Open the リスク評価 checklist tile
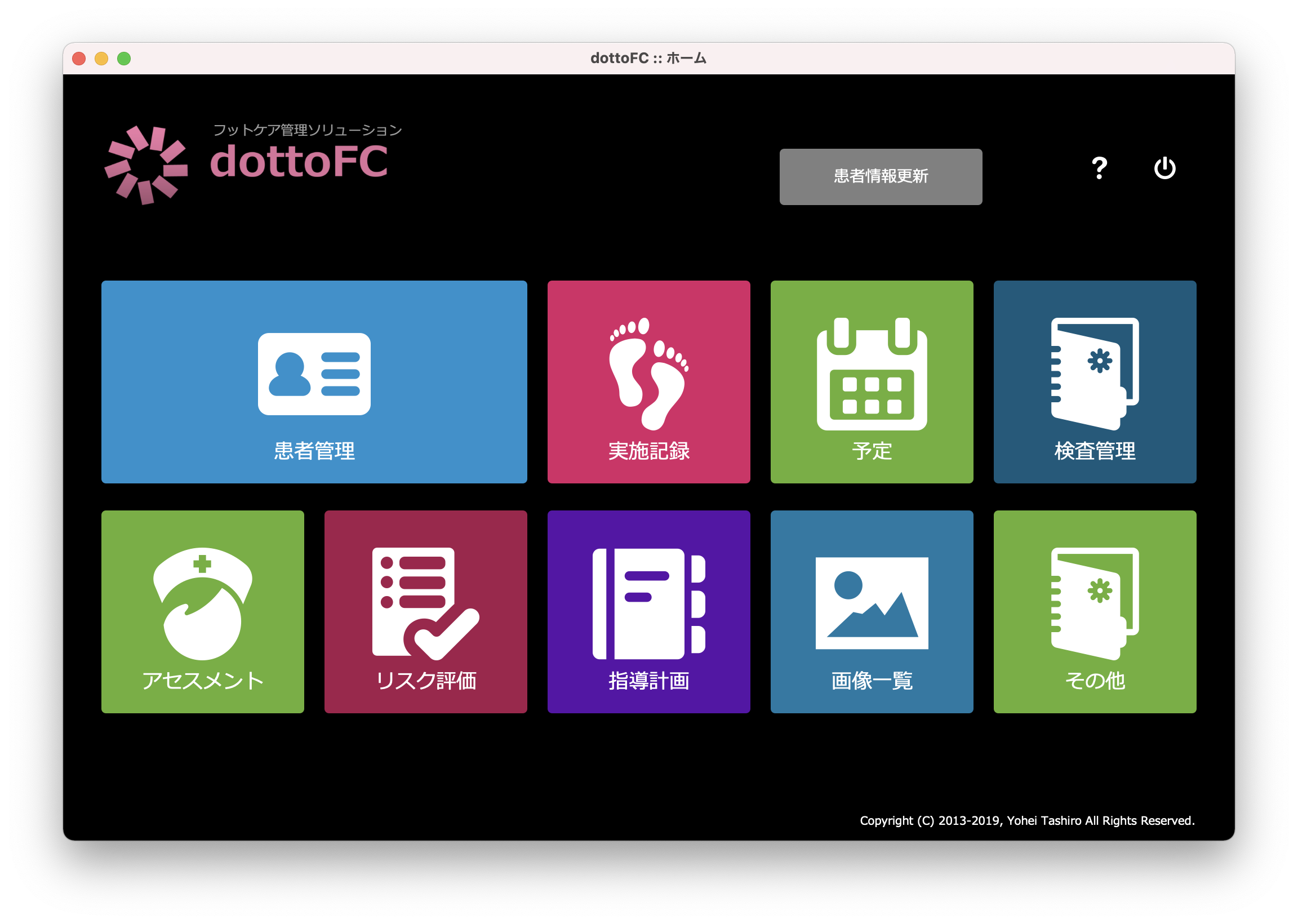Image resolution: width=1298 pixels, height=924 pixels. pos(425,611)
